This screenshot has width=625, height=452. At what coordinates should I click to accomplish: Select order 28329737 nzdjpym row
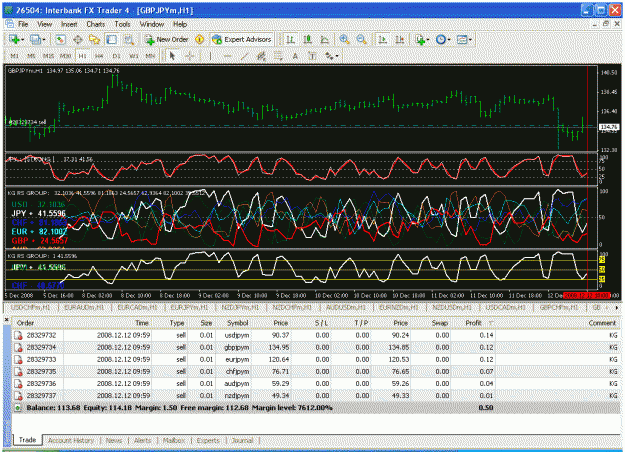316,395
